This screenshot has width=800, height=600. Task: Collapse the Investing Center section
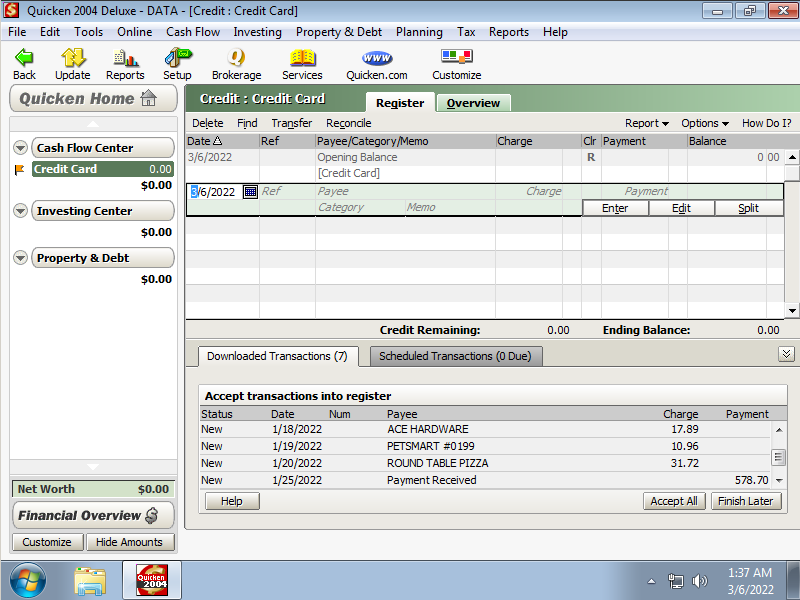[x=21, y=211]
